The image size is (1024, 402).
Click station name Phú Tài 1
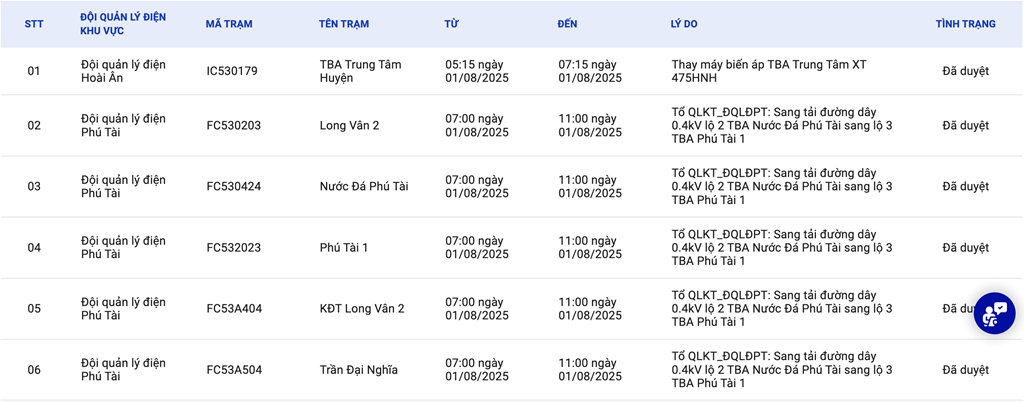click(x=344, y=247)
